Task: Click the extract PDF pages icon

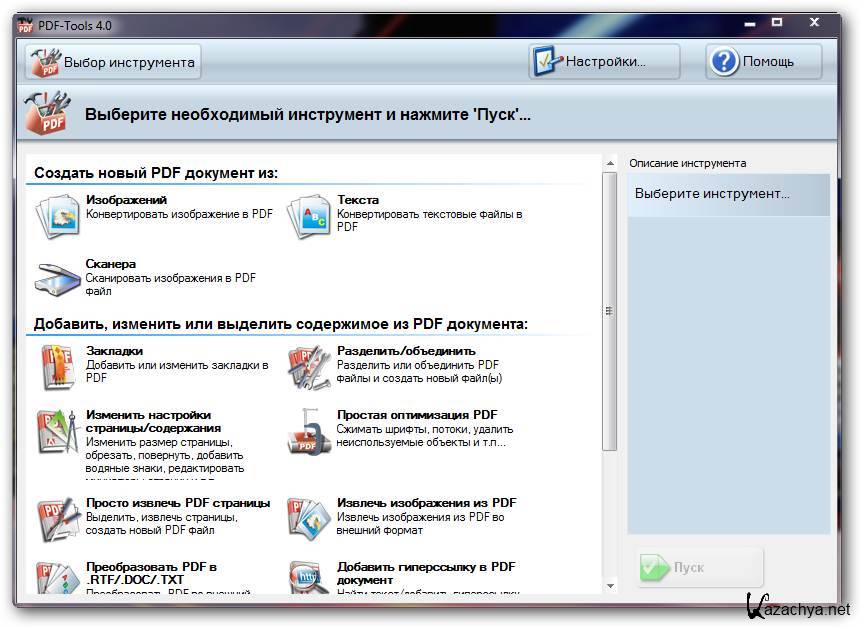Action: (57, 518)
